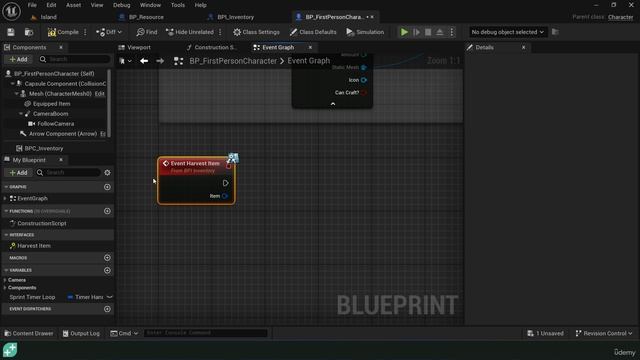Close the Event Graph tab
640x360 pixels.
tap(310, 47)
